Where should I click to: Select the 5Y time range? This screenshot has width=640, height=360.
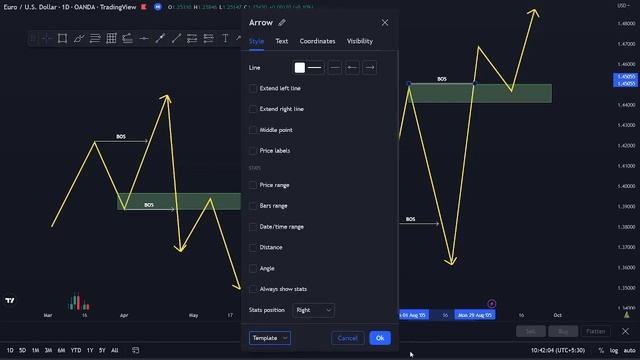[x=102, y=350]
